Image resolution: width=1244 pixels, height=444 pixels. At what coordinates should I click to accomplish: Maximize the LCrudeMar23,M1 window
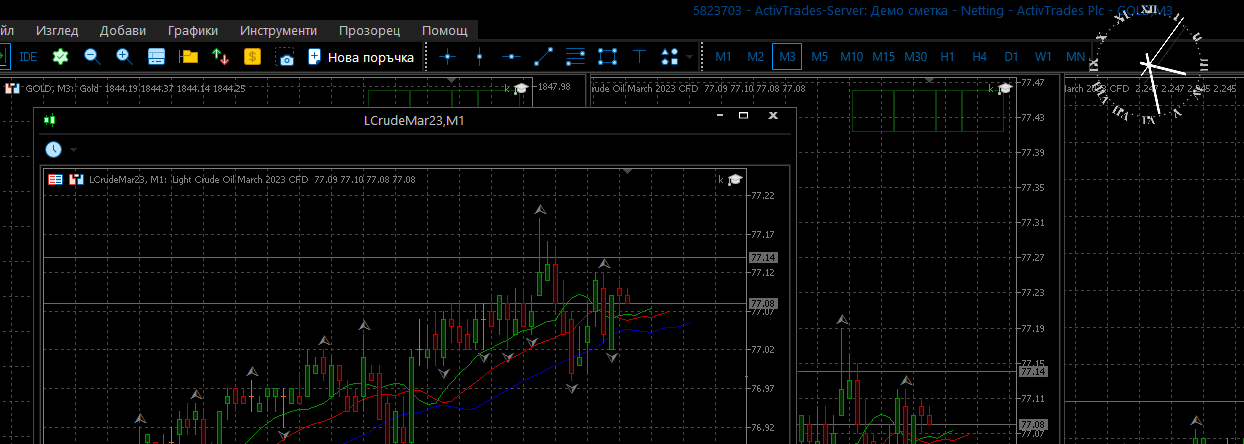(x=743, y=116)
